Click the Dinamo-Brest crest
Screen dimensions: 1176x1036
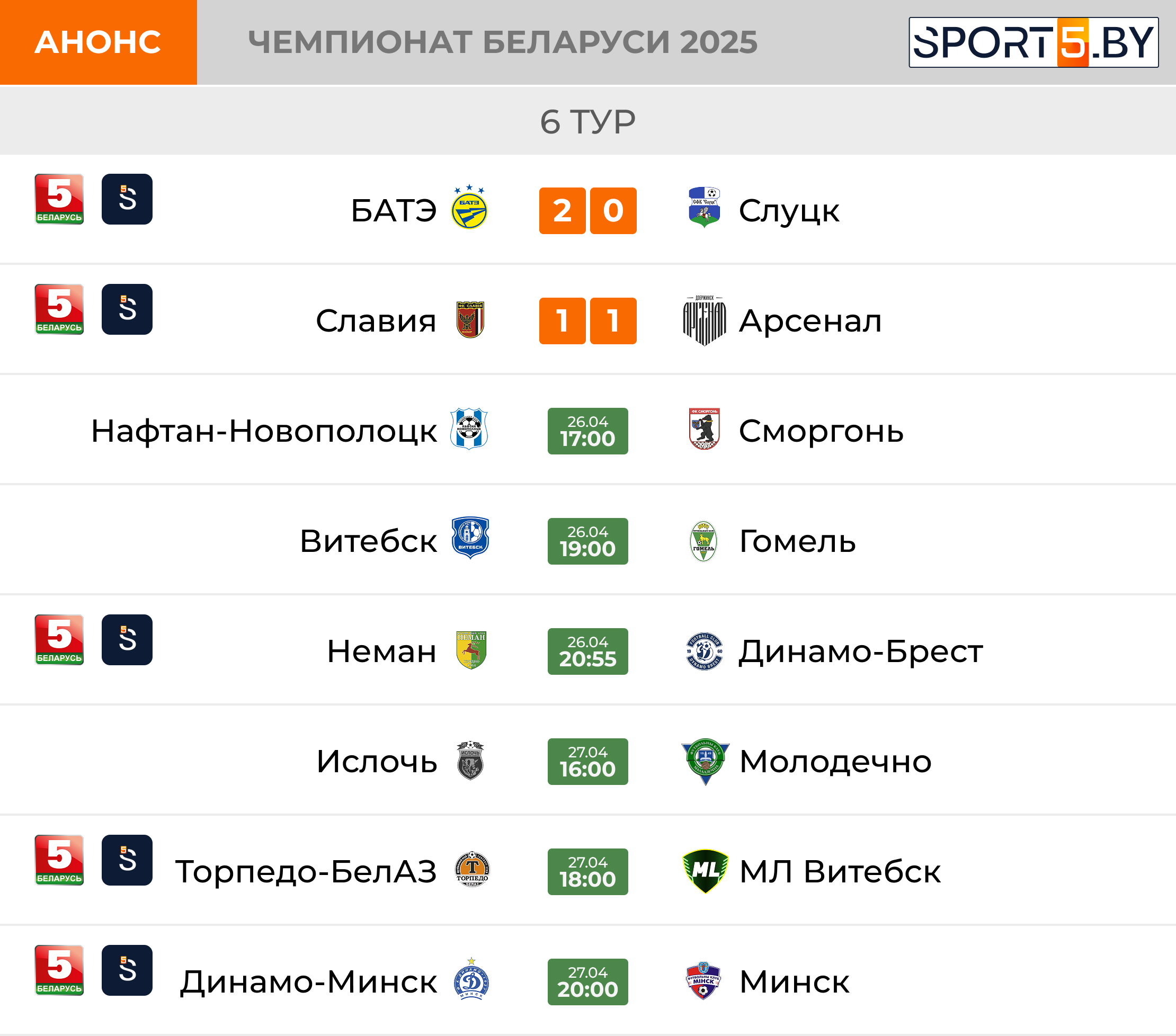[704, 651]
